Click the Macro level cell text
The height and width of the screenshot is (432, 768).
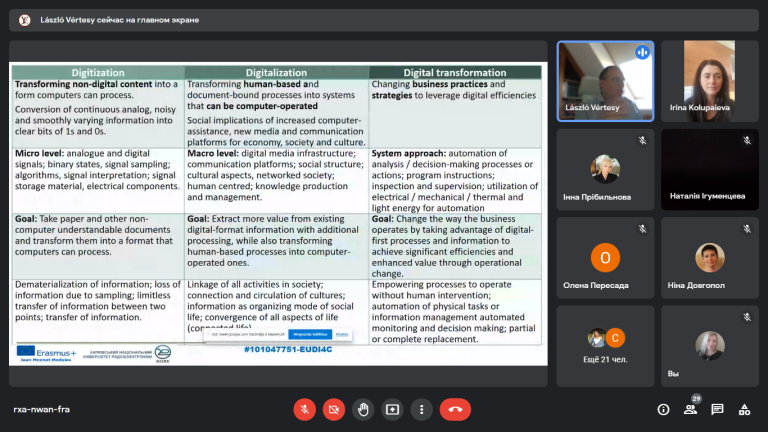pyautogui.click(x=275, y=175)
